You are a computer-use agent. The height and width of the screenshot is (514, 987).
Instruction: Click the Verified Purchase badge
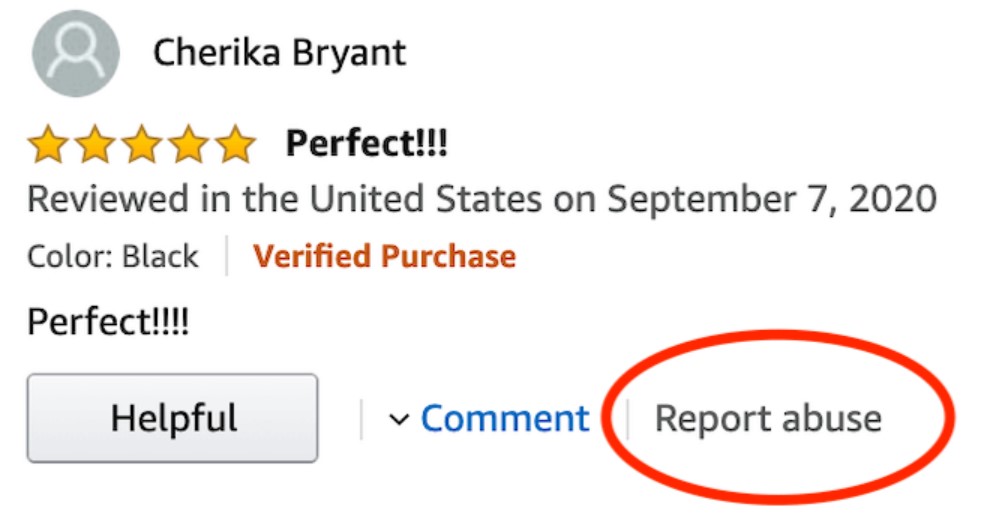tap(384, 256)
